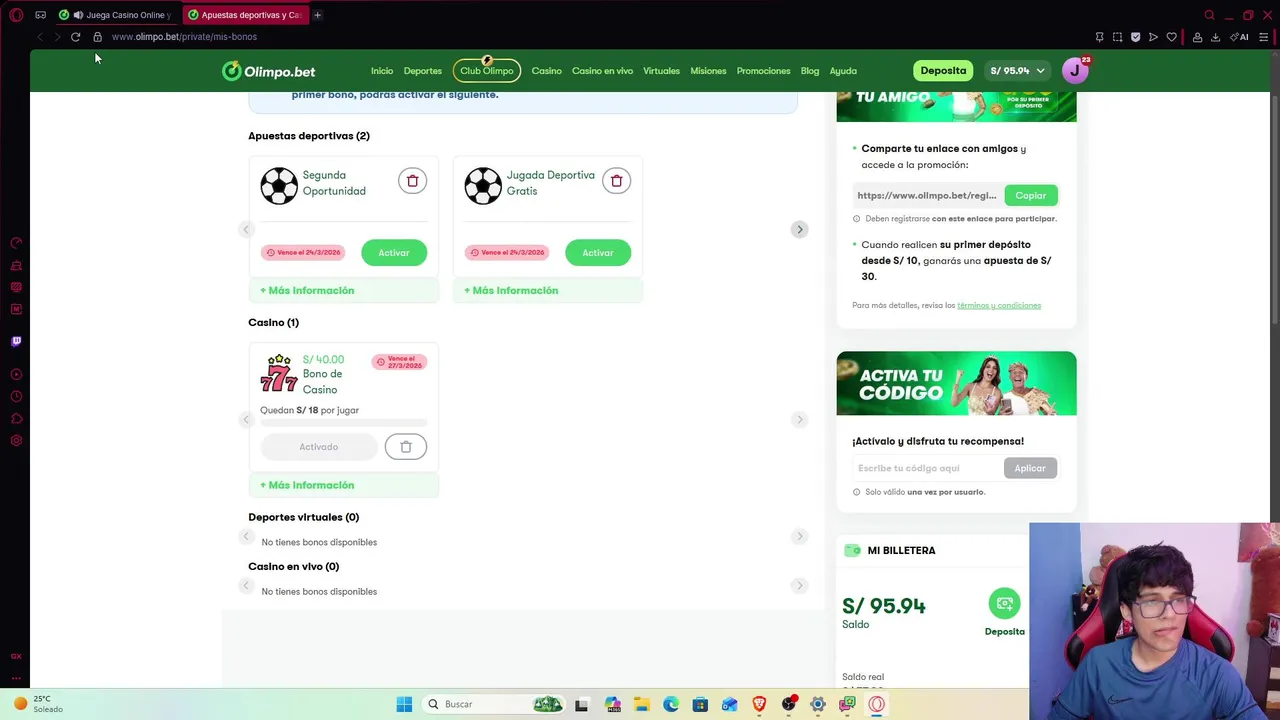The height and width of the screenshot is (720, 1280).
Task: Activate the Segunda Oportunidad bonus
Action: pyautogui.click(x=394, y=253)
